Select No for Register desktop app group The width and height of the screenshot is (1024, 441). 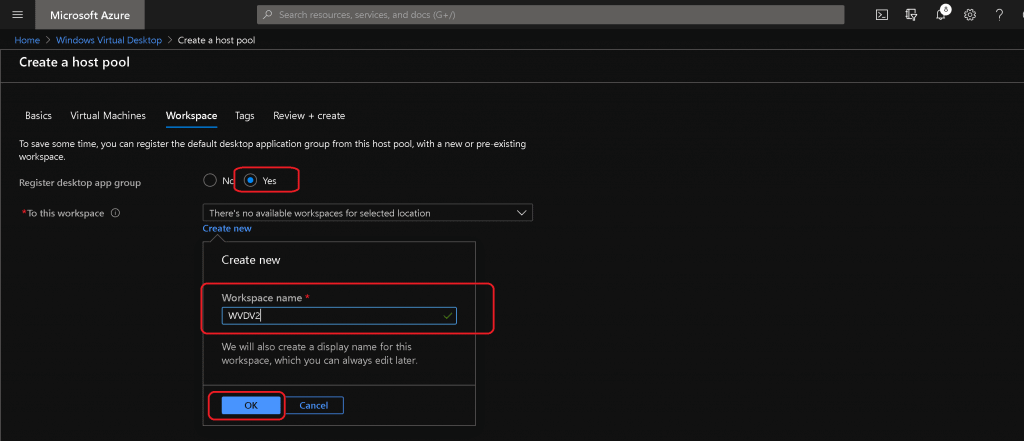click(210, 180)
